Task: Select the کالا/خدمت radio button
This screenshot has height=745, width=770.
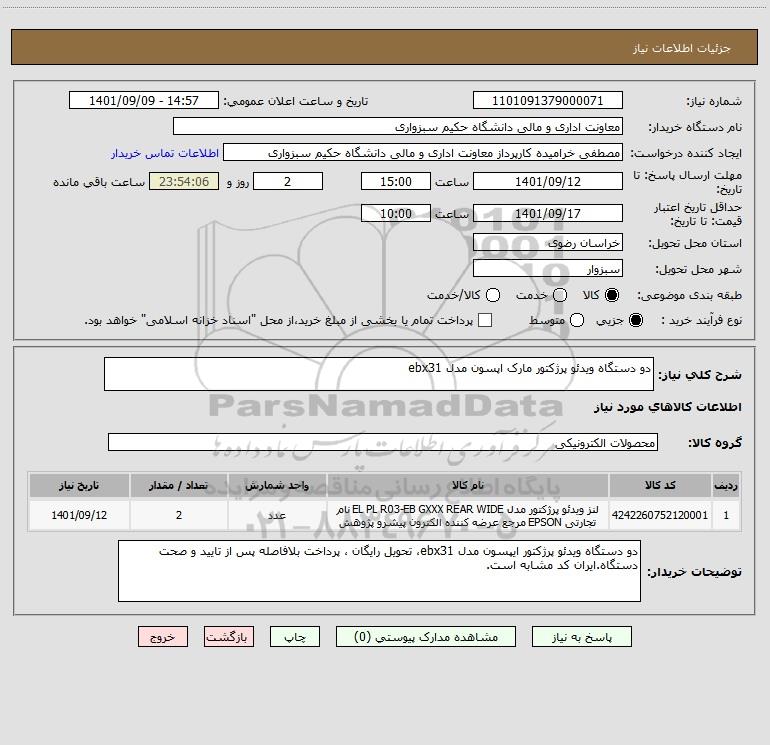Action: (x=493, y=295)
